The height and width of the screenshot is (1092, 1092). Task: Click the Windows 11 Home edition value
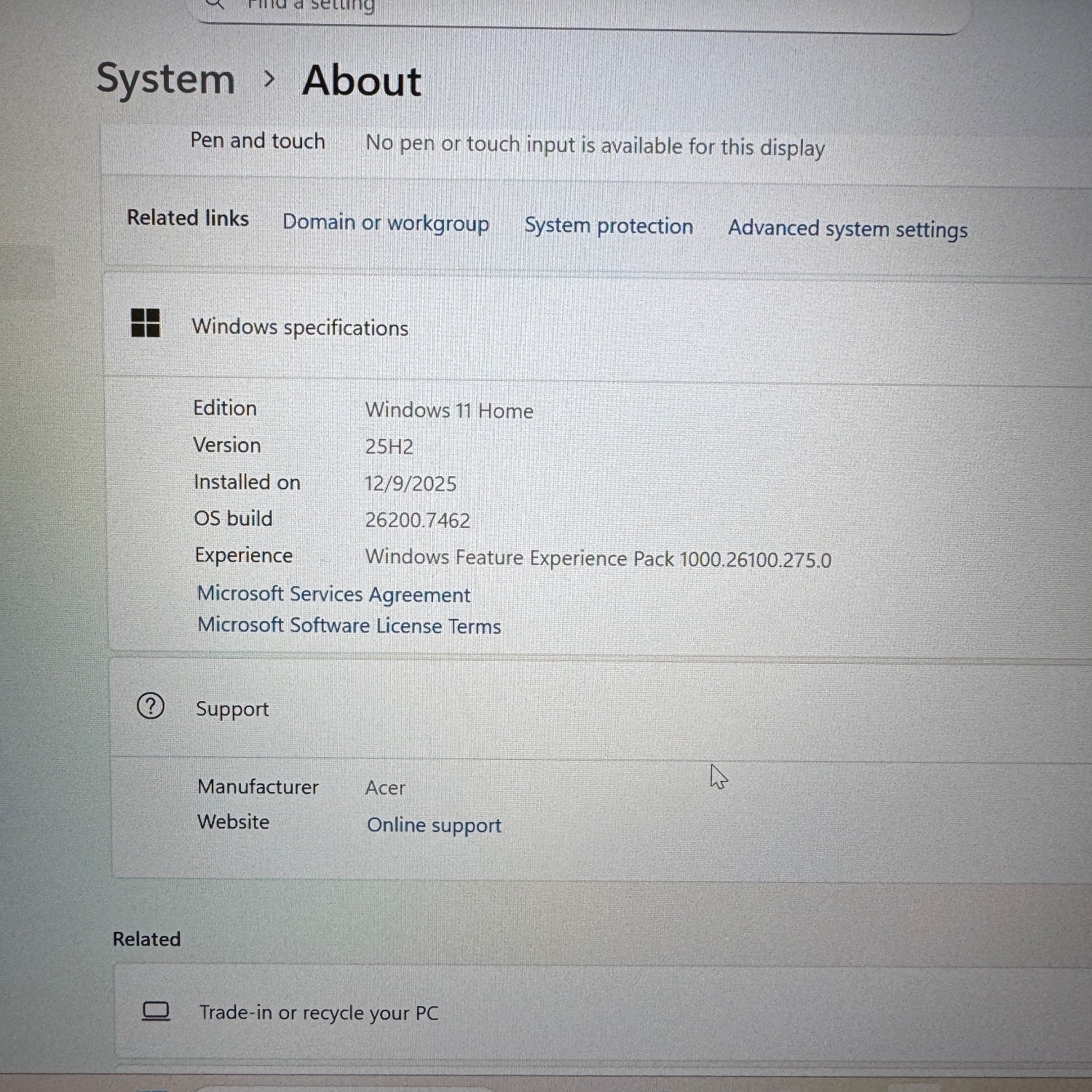pos(449,411)
